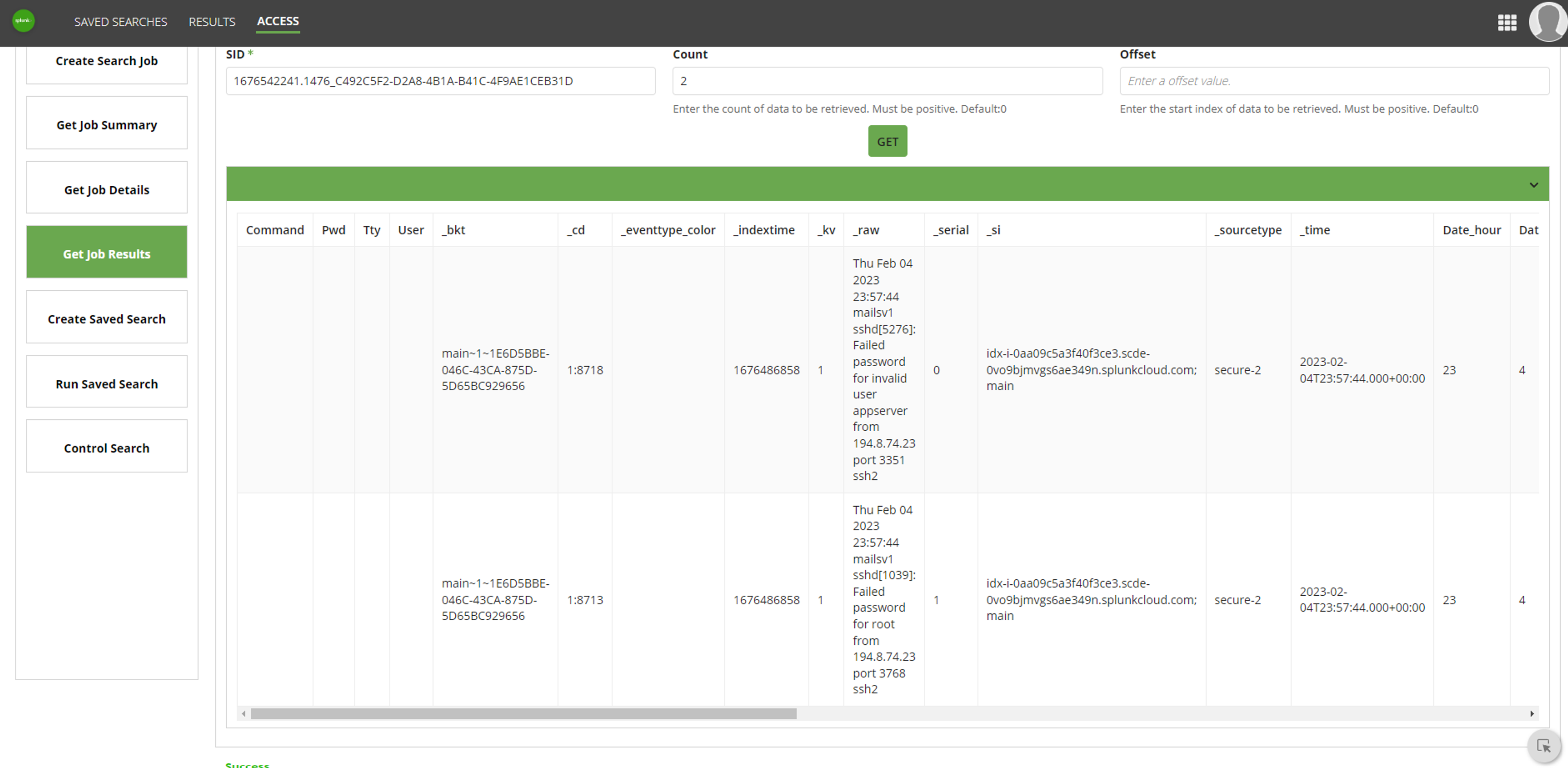The width and height of the screenshot is (1568, 768).
Task: Click the Command column header
Action: click(x=274, y=230)
